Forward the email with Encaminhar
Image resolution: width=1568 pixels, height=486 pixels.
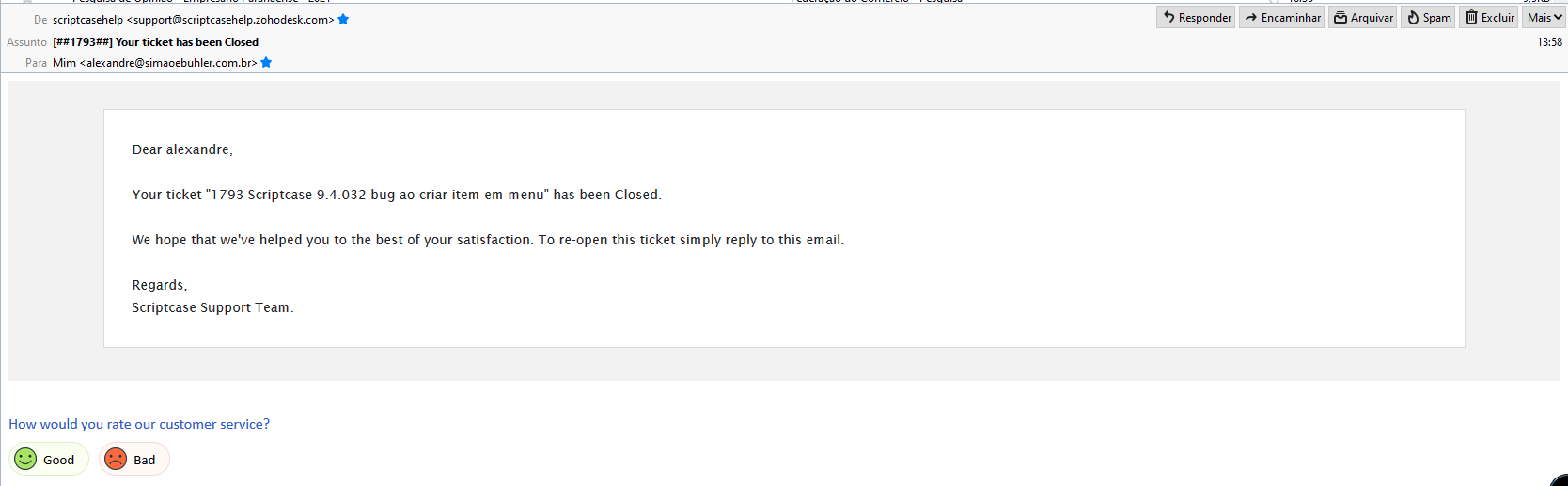pyautogui.click(x=1281, y=18)
